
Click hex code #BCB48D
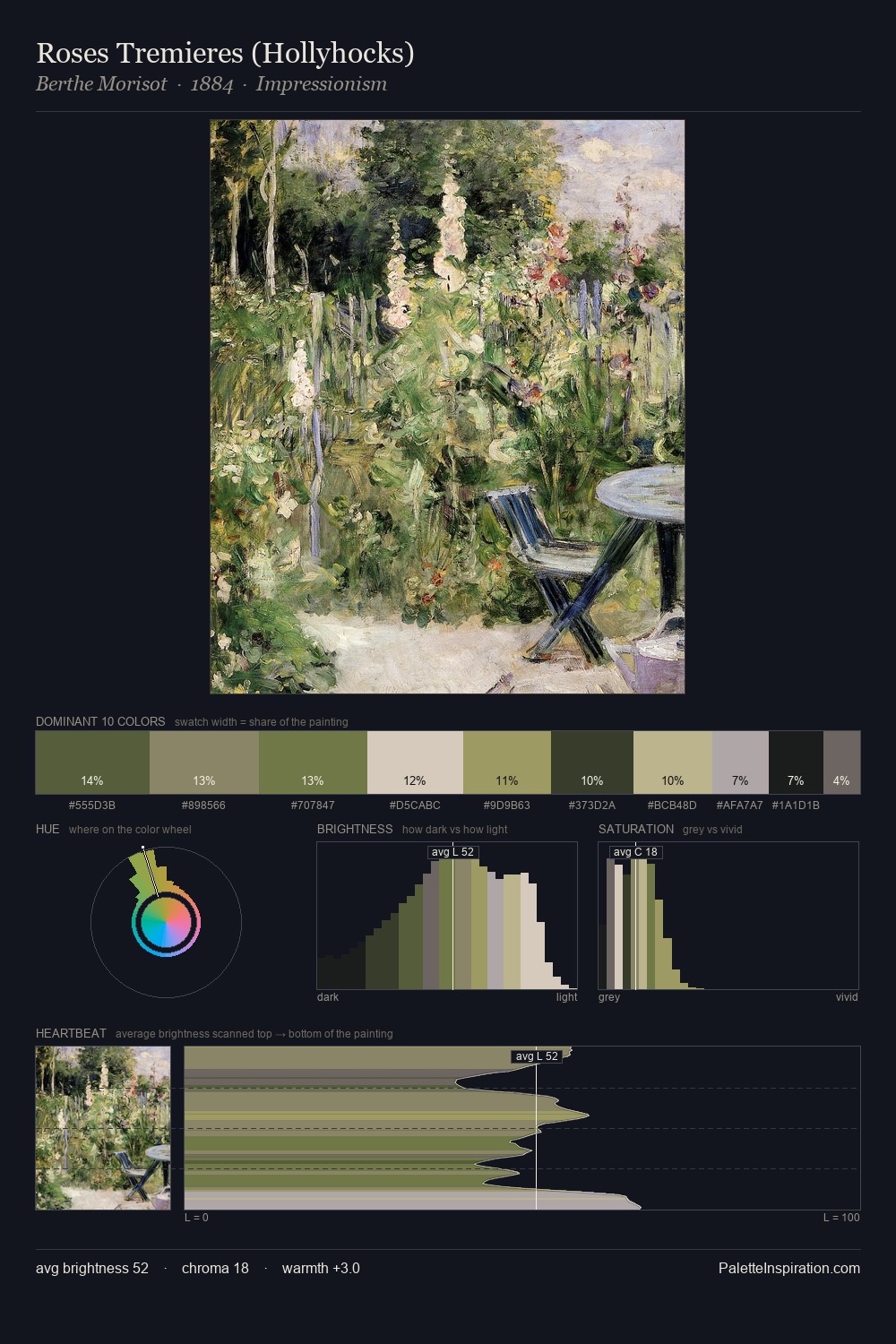(672, 806)
